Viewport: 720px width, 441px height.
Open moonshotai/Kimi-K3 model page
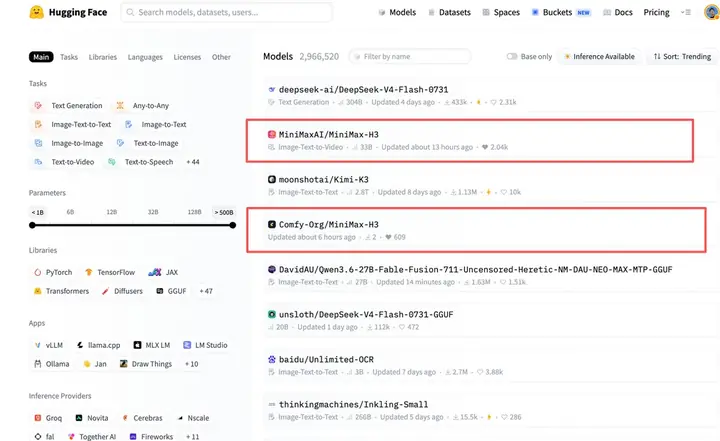(x=324, y=180)
